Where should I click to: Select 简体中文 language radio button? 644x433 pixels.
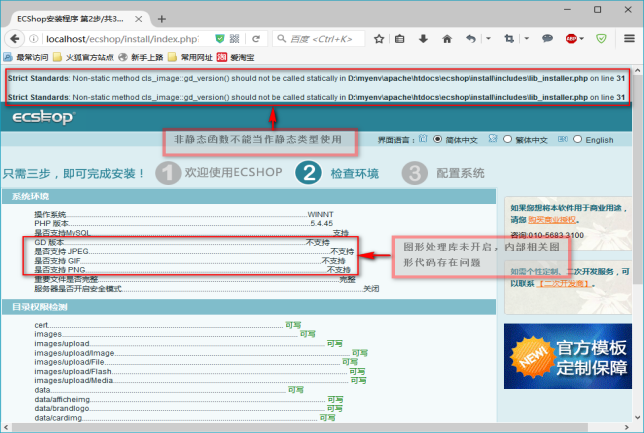[437, 139]
